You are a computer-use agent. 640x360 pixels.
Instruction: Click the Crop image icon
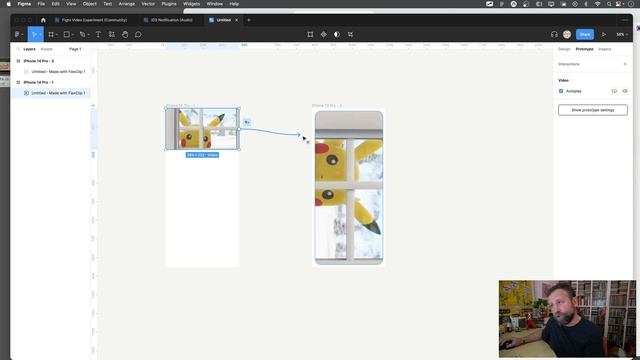click(x=350, y=35)
